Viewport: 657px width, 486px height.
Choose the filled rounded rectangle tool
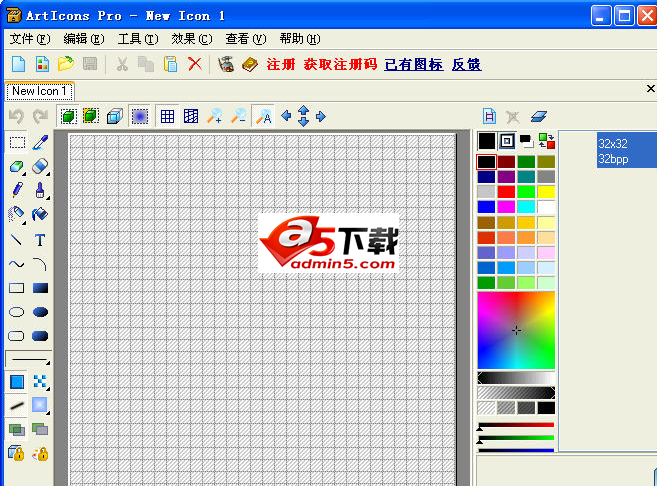(40, 336)
